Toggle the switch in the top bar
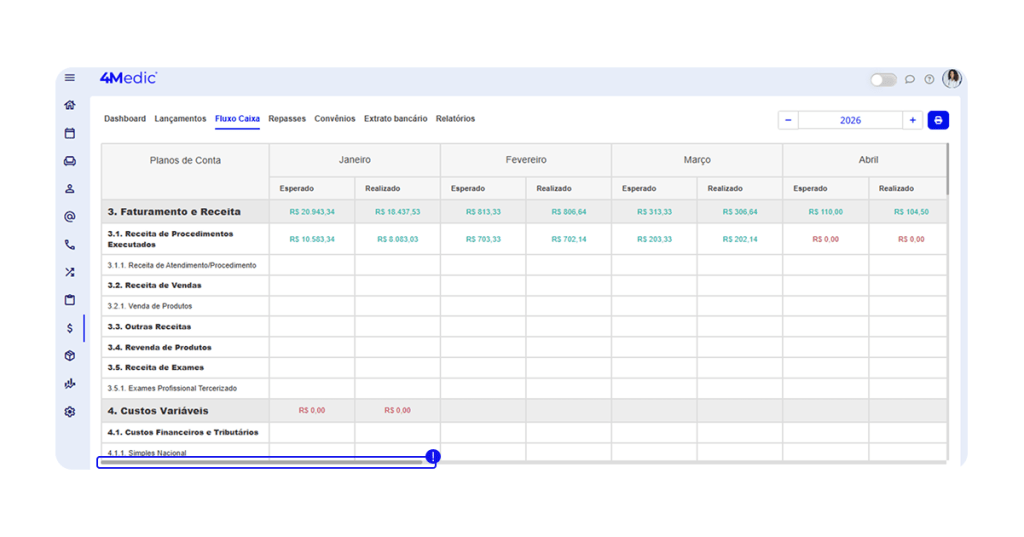 coord(883,79)
